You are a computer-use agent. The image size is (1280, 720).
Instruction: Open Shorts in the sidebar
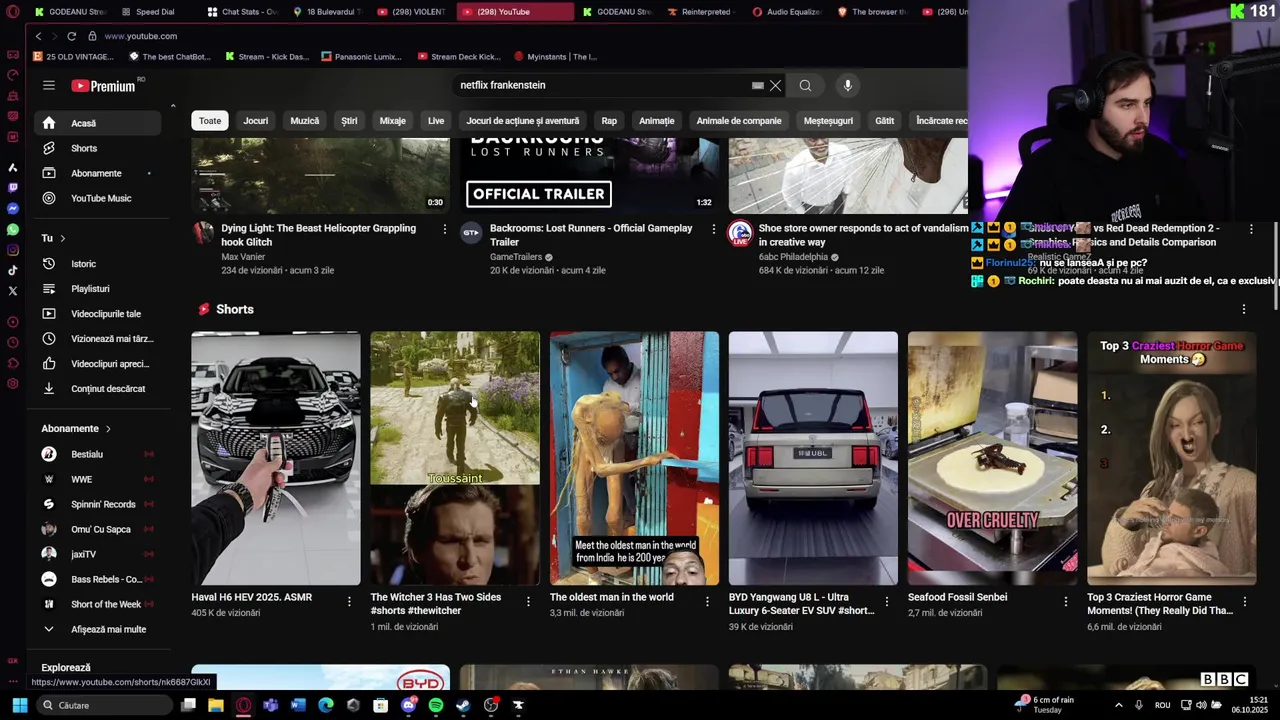coord(97,148)
